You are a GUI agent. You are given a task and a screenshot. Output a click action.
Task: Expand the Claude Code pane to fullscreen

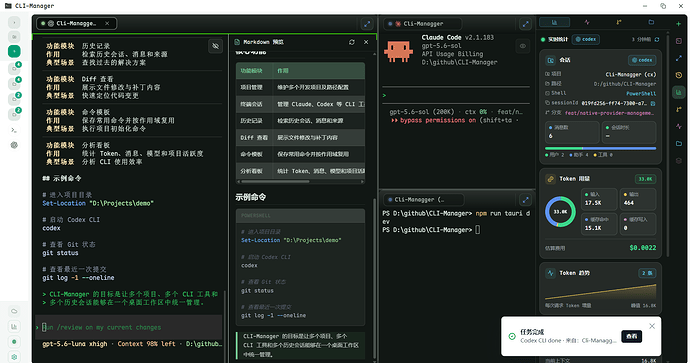[x=525, y=24]
